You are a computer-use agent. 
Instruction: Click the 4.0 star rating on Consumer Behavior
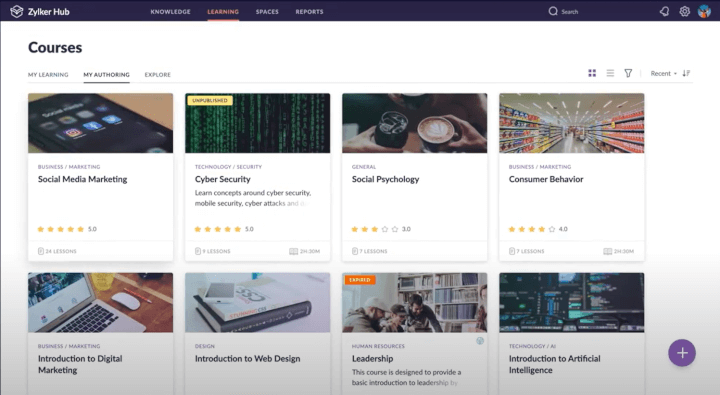pos(538,229)
